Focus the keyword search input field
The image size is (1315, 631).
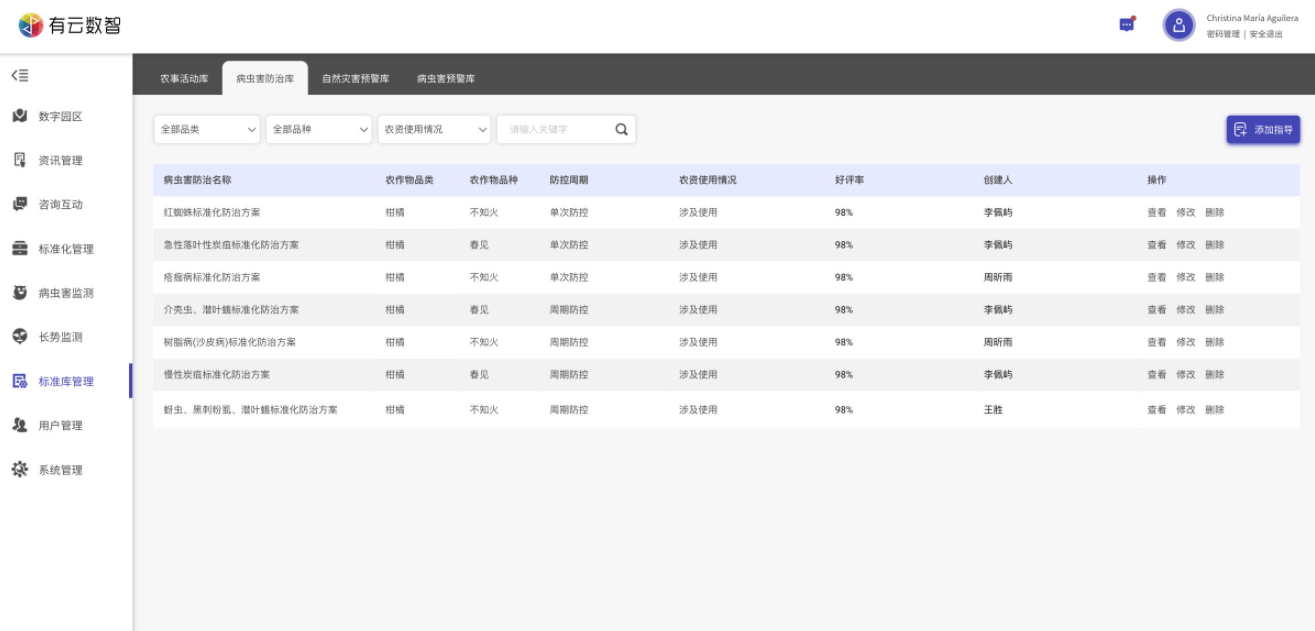pyautogui.click(x=555, y=129)
